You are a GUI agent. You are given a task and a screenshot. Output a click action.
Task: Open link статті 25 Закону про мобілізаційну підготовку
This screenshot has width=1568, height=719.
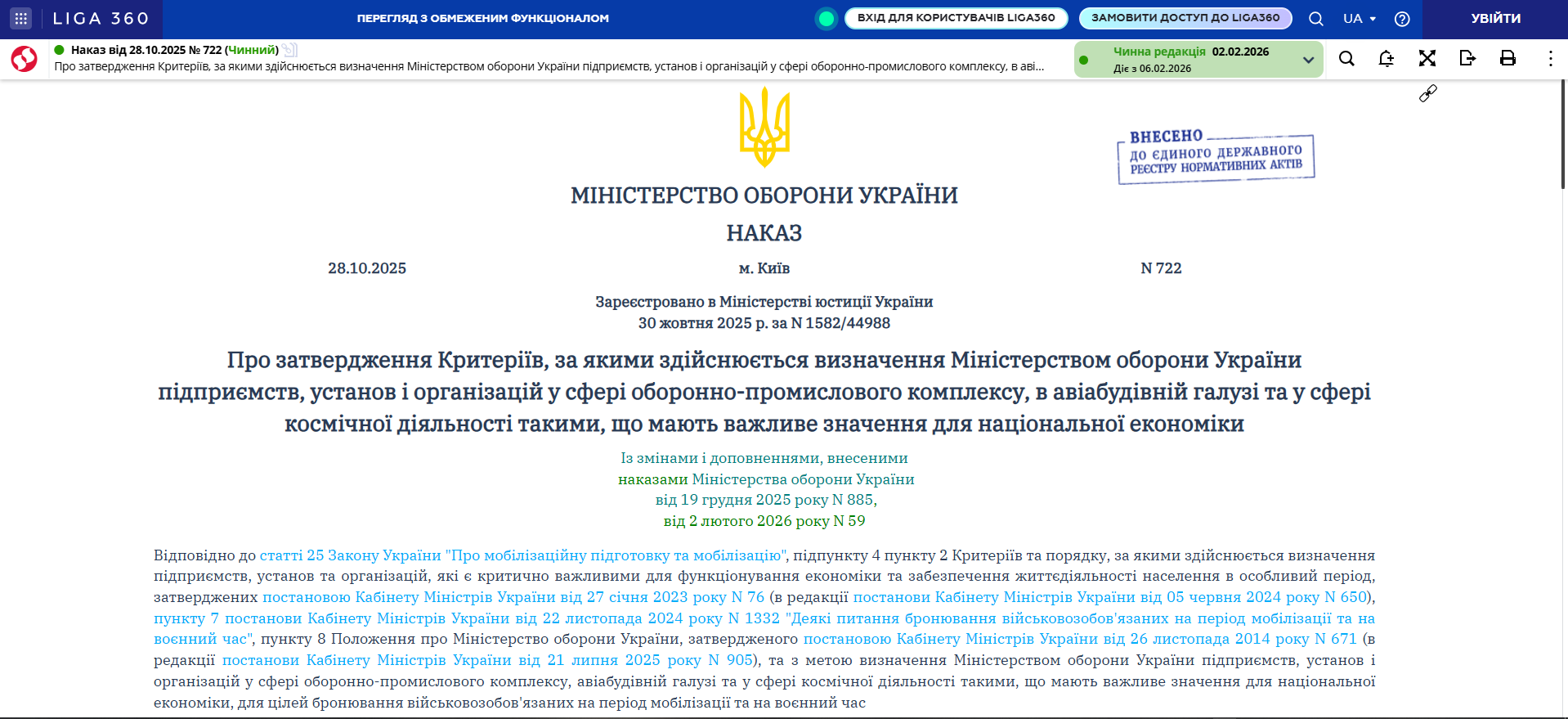click(522, 555)
